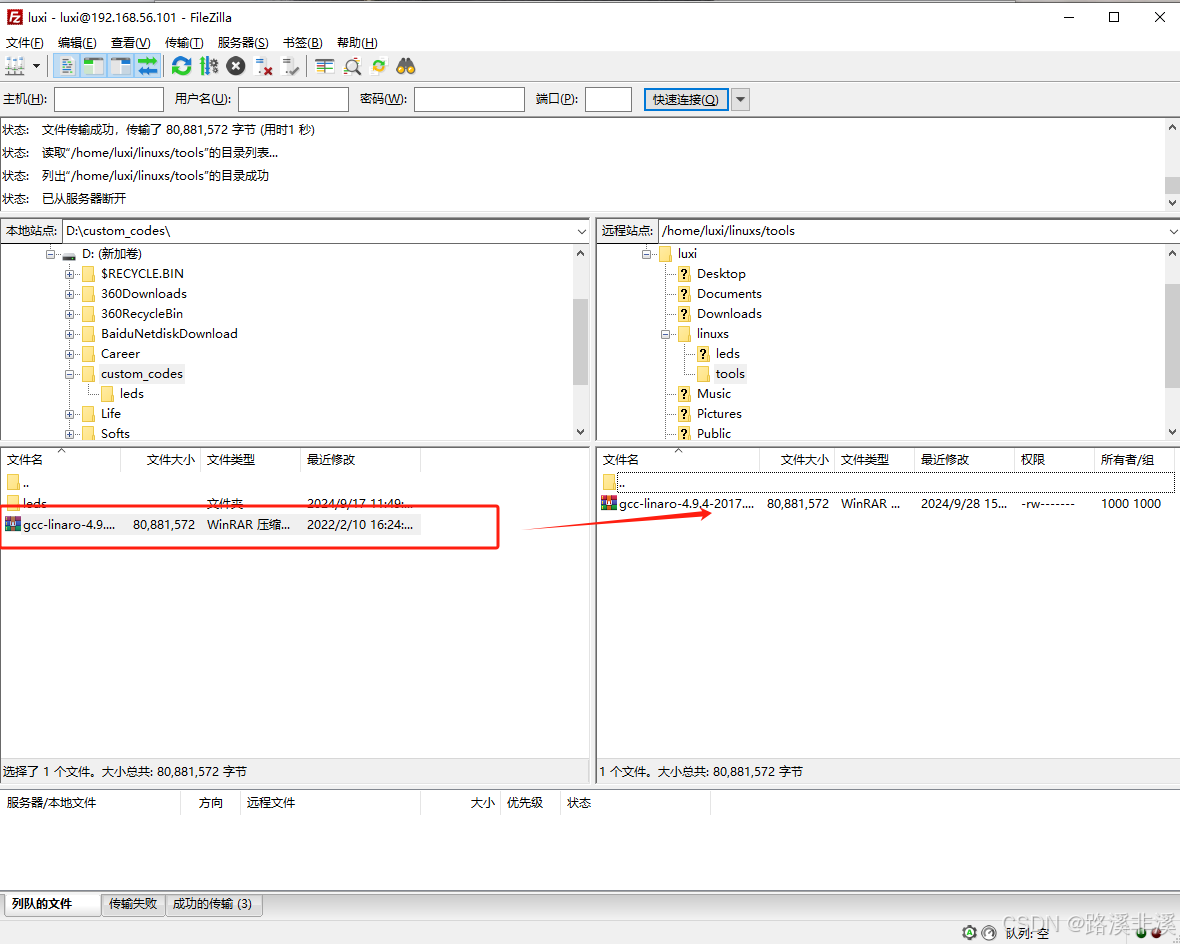Click the Refresh file listing icon
1180x944 pixels.
click(181, 66)
